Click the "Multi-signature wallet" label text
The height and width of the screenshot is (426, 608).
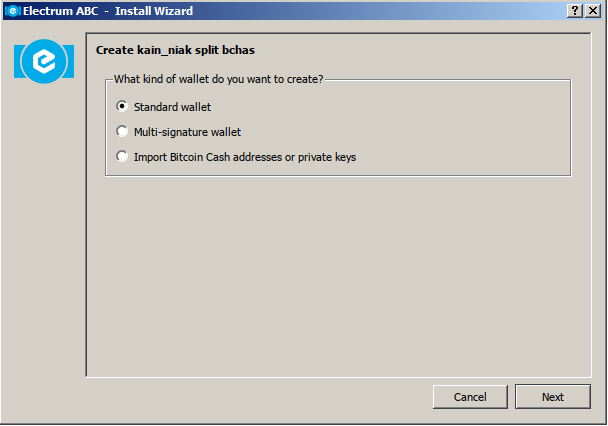pos(187,132)
